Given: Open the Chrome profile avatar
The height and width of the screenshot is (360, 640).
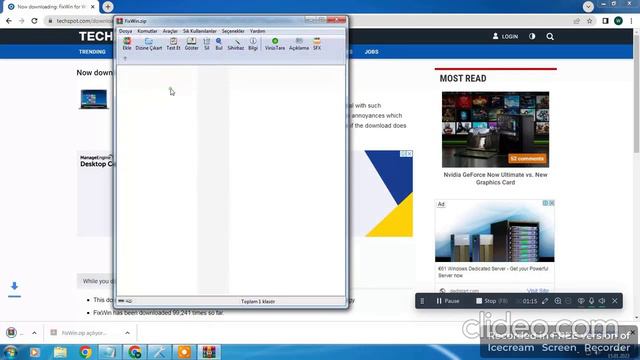Looking at the screenshot, I should pos(618,21).
